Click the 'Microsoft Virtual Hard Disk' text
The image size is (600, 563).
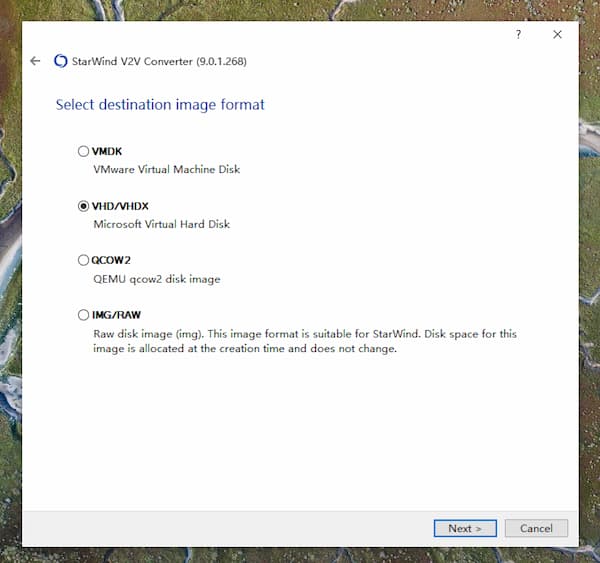coord(161,224)
